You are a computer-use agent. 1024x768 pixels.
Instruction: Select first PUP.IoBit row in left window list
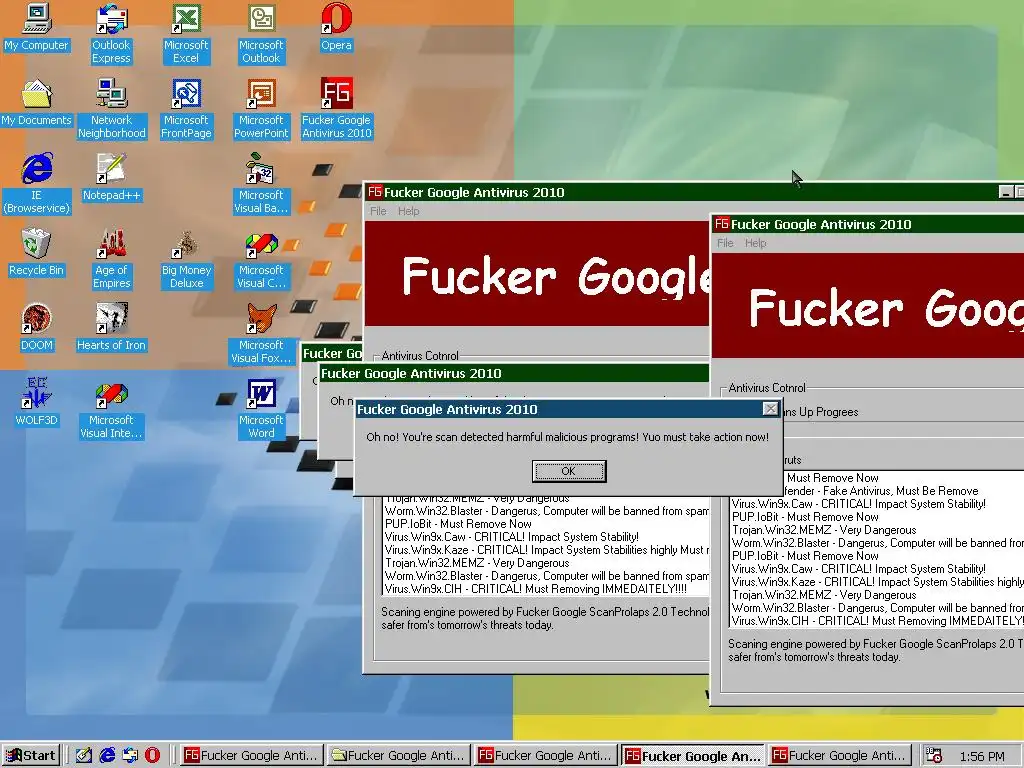point(546,524)
